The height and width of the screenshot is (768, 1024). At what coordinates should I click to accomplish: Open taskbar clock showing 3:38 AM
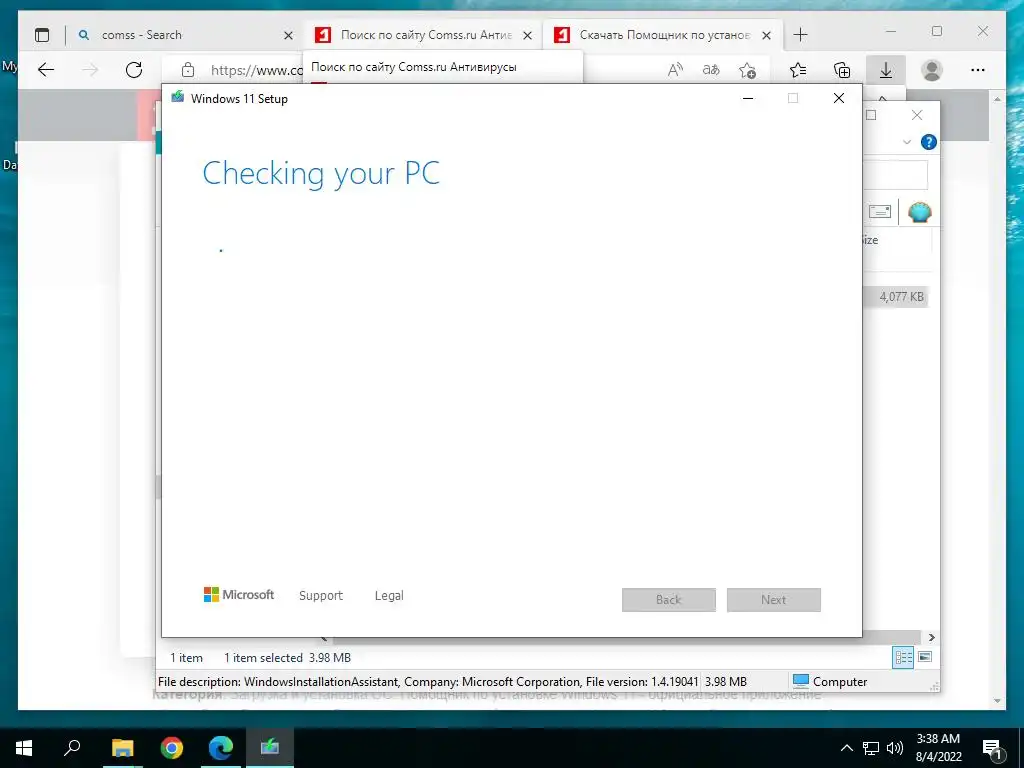pos(938,748)
